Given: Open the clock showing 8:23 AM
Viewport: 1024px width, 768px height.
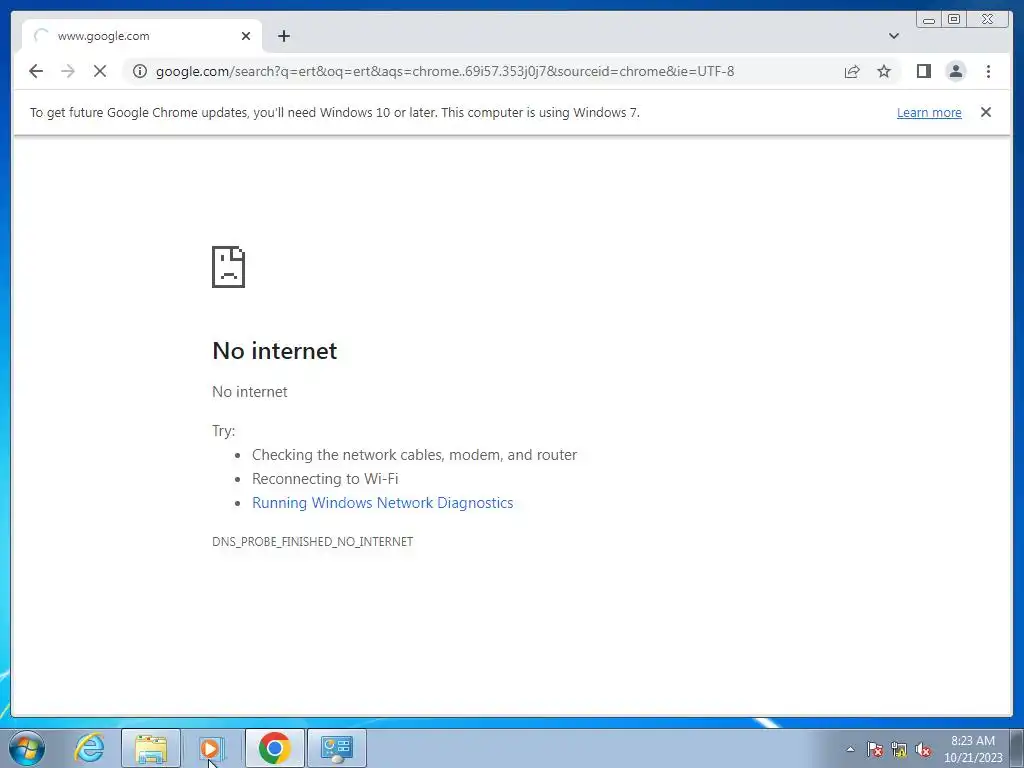Looking at the screenshot, I should coord(973,749).
